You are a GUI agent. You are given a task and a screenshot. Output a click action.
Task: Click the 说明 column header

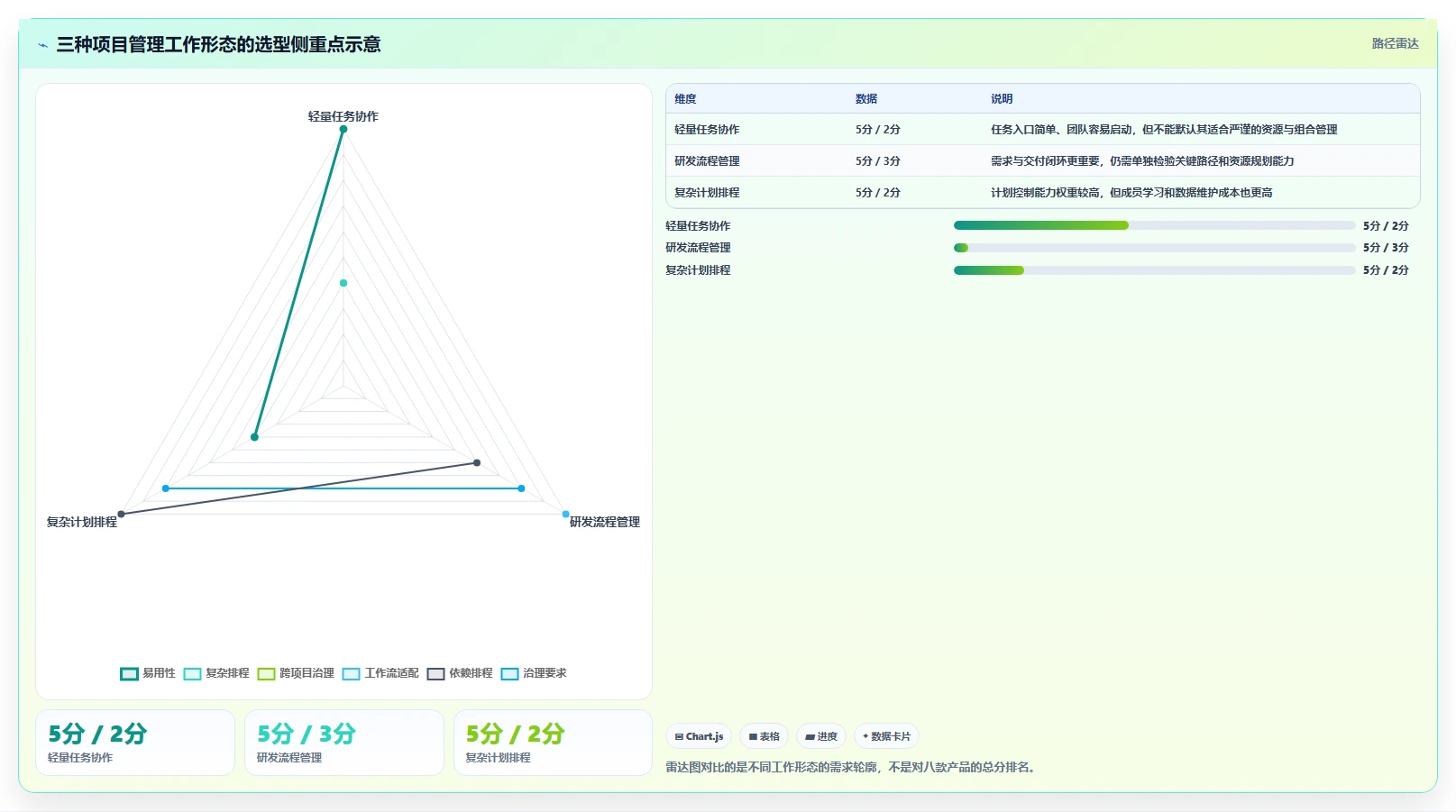click(1002, 99)
